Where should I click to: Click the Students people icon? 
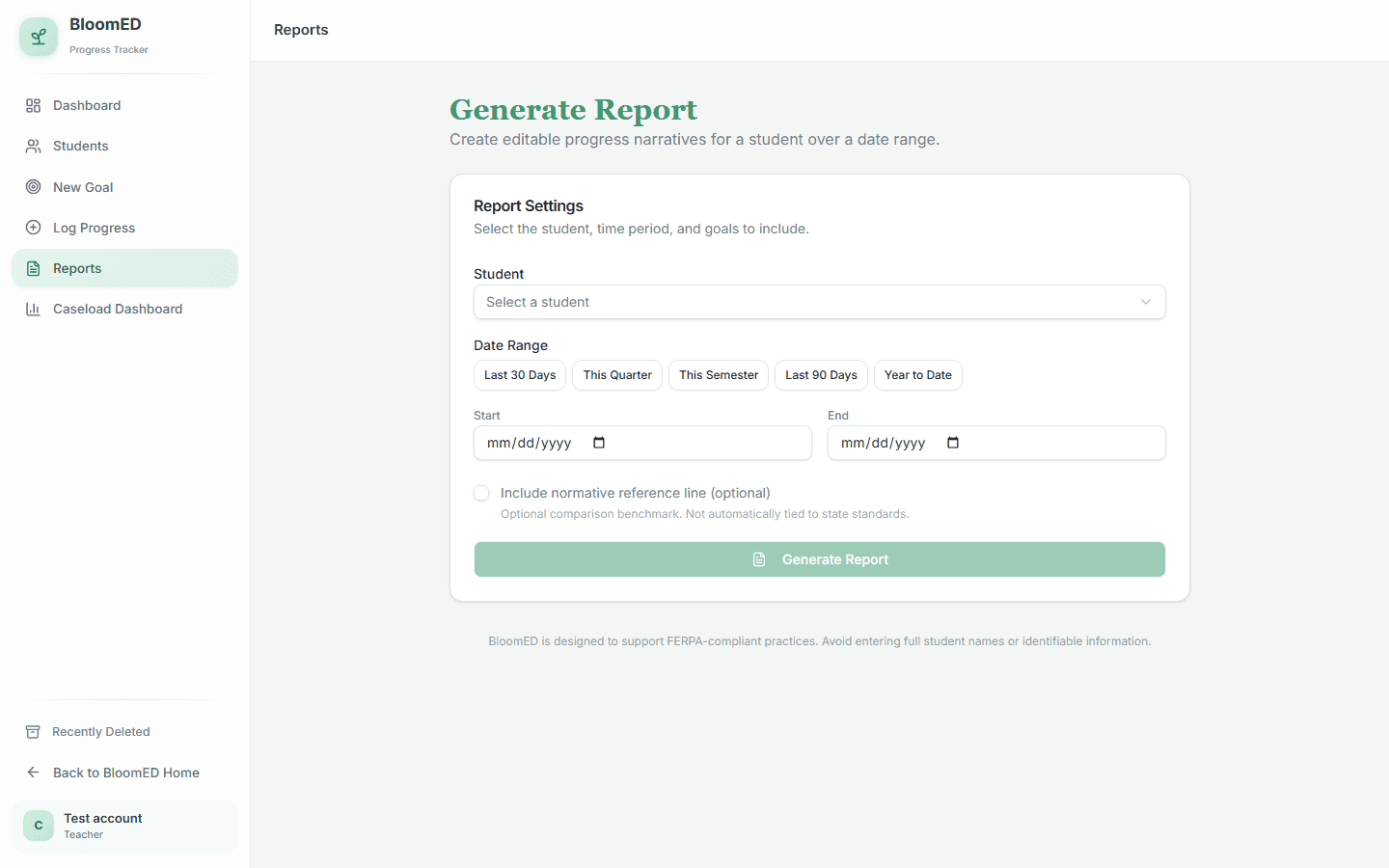pyautogui.click(x=33, y=147)
